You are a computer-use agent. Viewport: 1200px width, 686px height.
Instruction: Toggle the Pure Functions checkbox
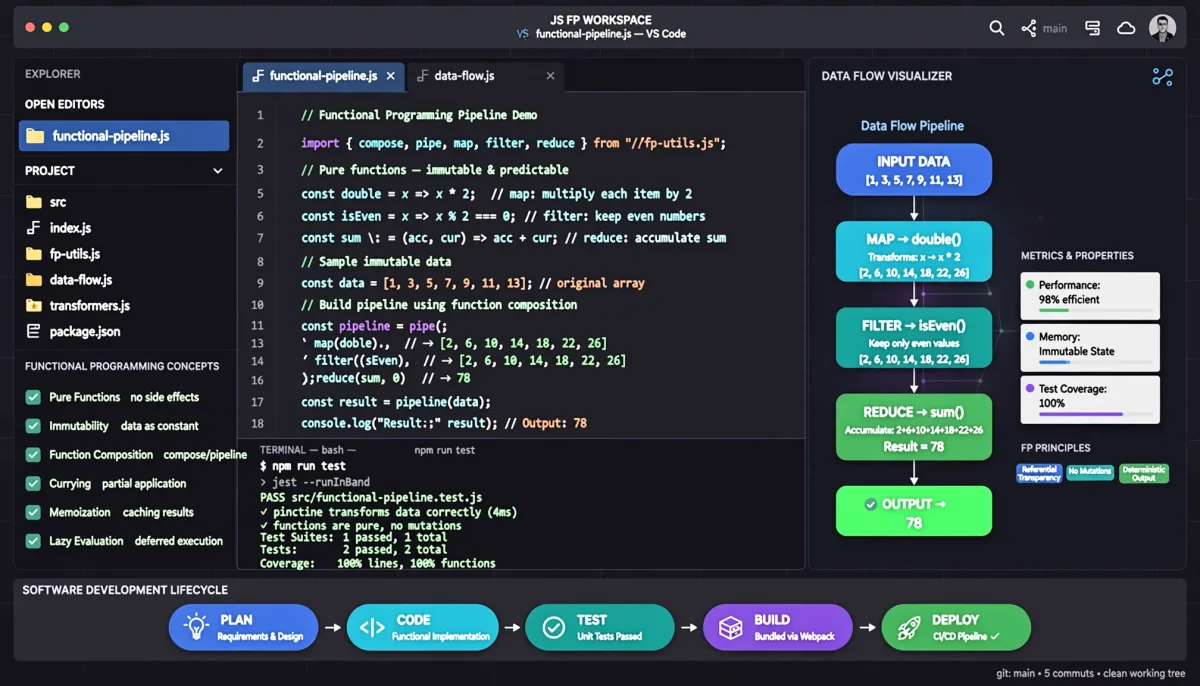click(33, 397)
